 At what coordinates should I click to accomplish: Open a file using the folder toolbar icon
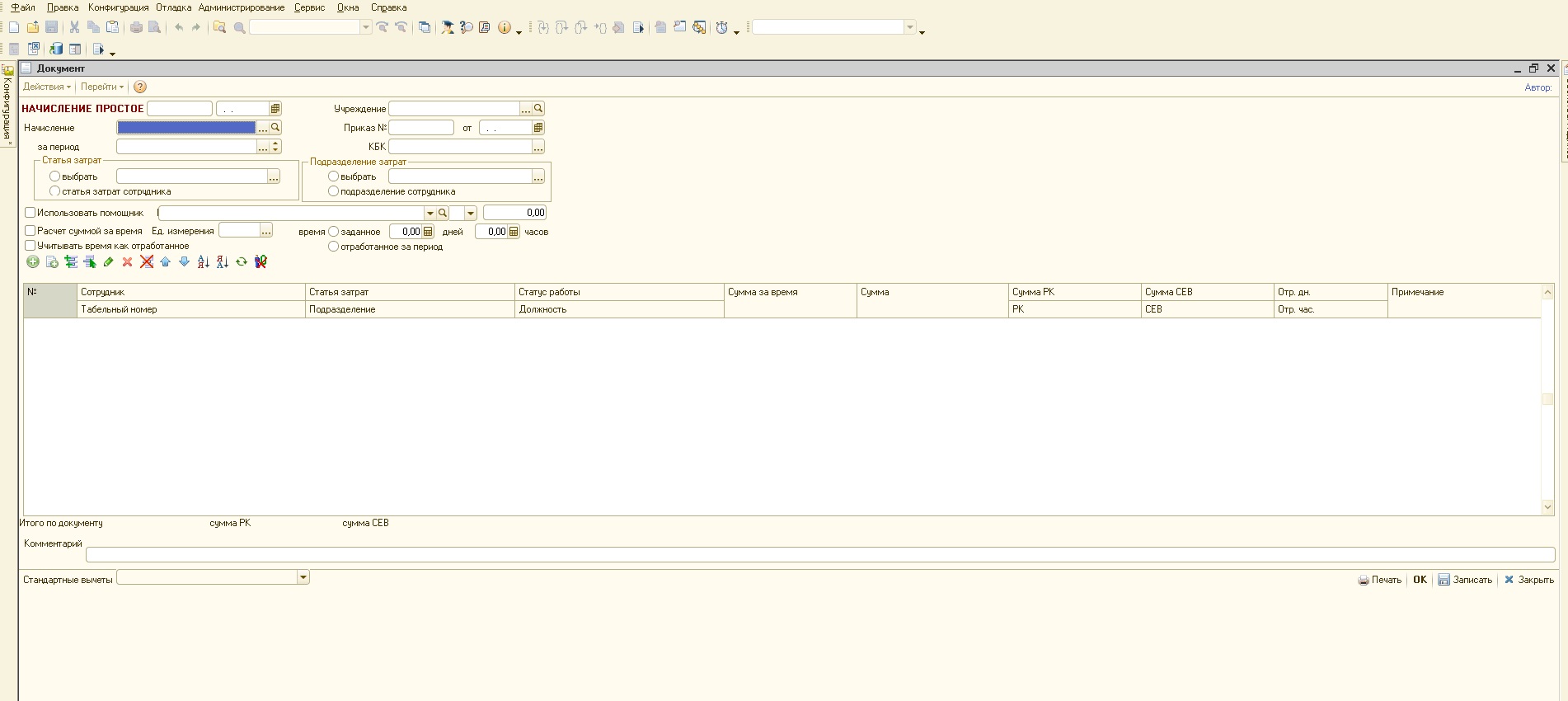coord(33,27)
